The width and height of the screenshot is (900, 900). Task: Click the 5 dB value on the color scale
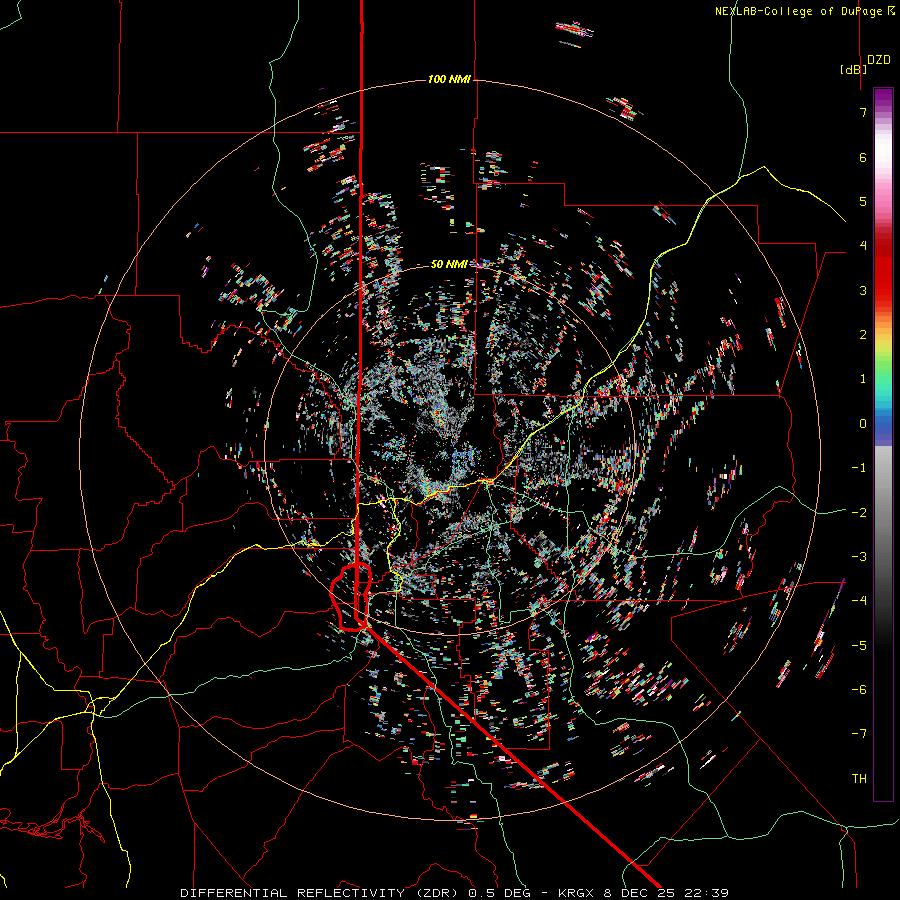tap(863, 201)
